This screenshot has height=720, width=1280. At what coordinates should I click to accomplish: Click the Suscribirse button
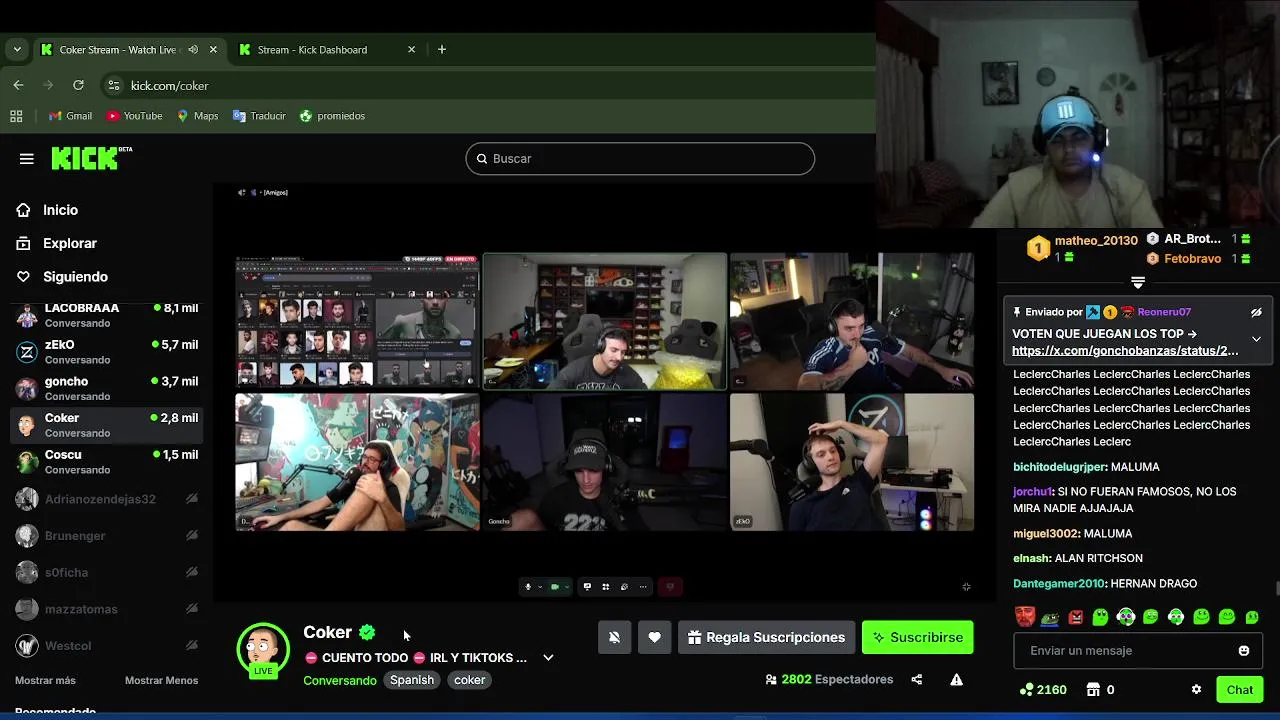coord(917,638)
